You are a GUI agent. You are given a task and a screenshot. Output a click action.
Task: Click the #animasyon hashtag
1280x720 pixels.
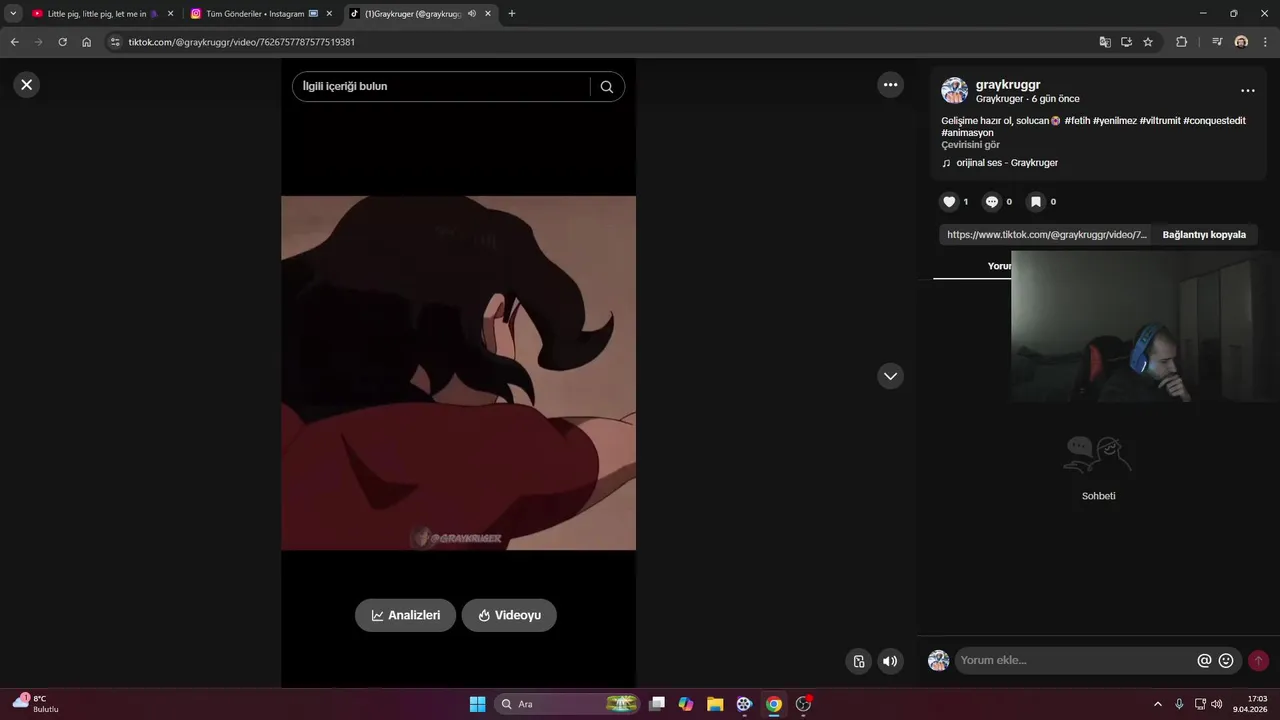[x=967, y=132]
